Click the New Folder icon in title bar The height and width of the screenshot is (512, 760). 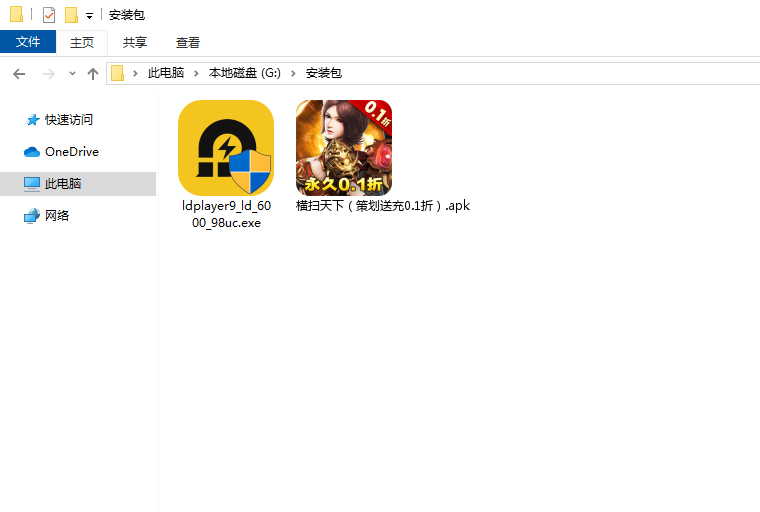coord(71,15)
